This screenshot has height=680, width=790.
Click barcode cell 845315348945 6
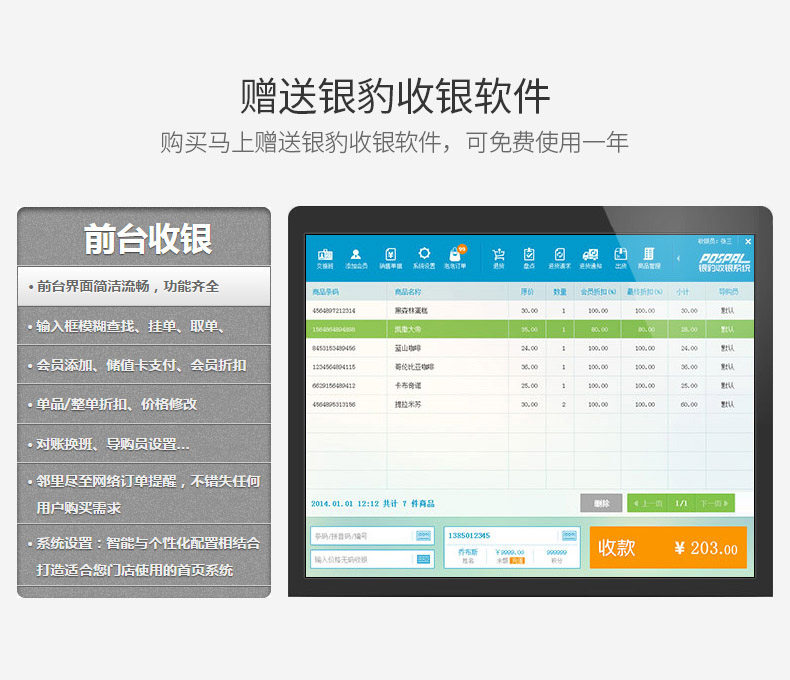[x=334, y=348]
